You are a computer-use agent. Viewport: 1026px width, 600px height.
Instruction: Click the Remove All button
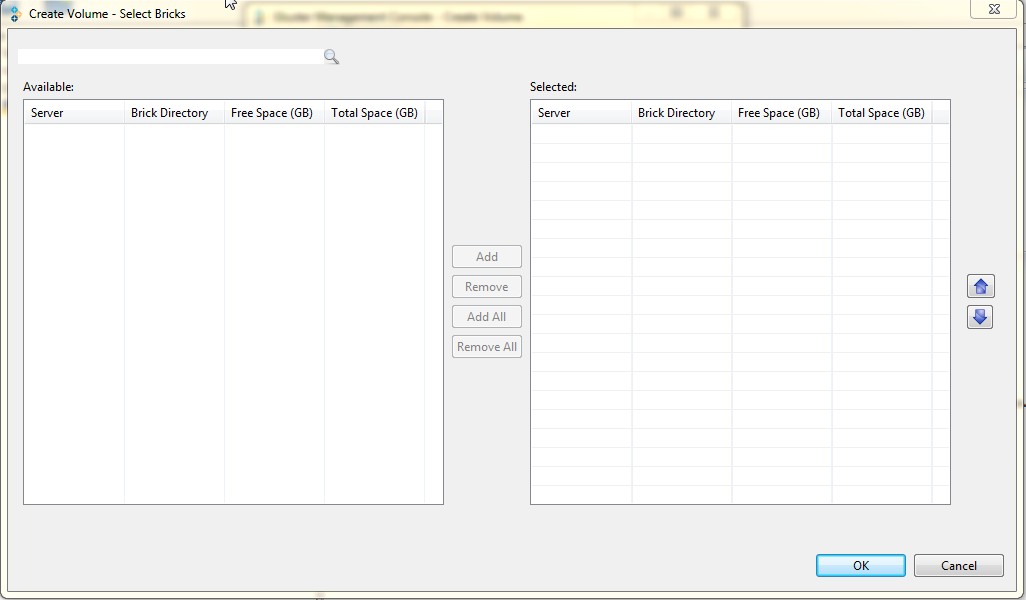(487, 347)
